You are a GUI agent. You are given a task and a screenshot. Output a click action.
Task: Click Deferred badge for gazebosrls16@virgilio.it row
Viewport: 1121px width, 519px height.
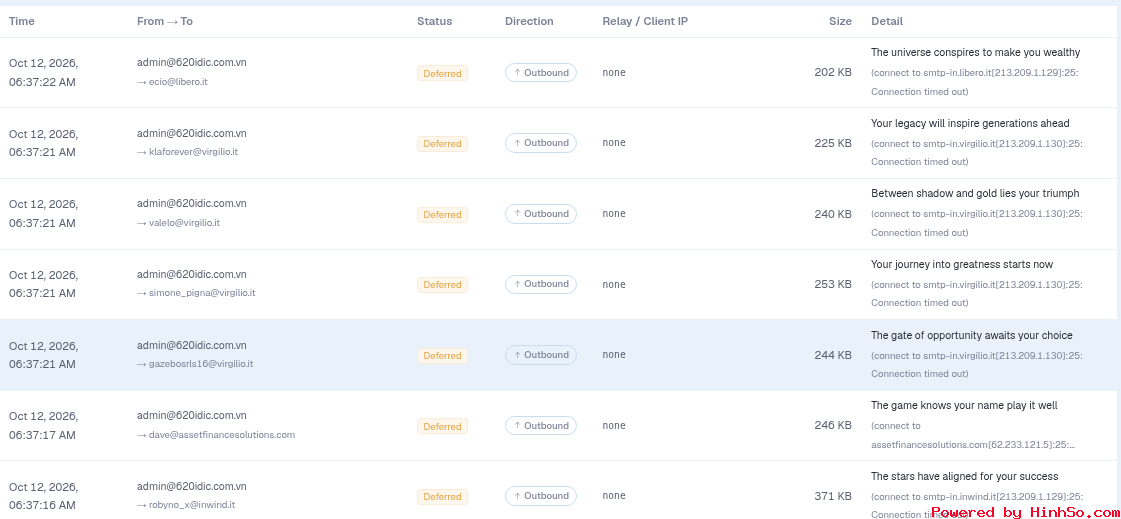tap(443, 355)
